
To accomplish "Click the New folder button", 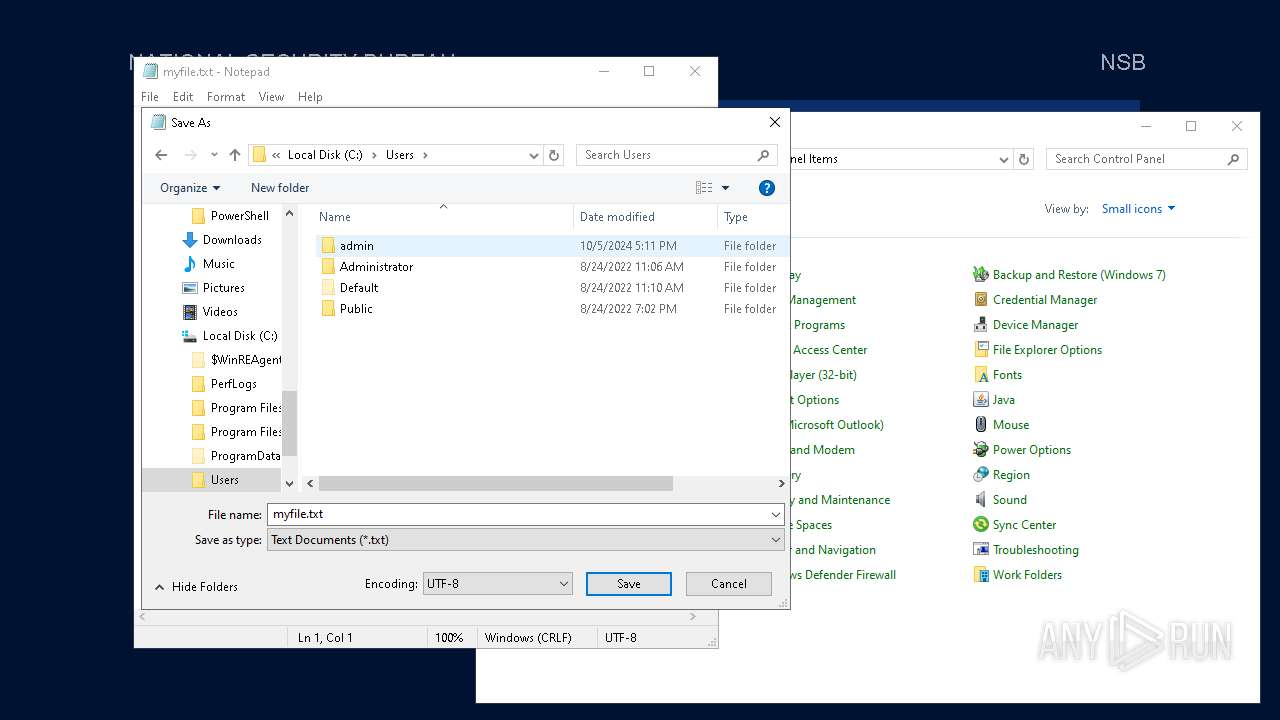I will point(280,188).
